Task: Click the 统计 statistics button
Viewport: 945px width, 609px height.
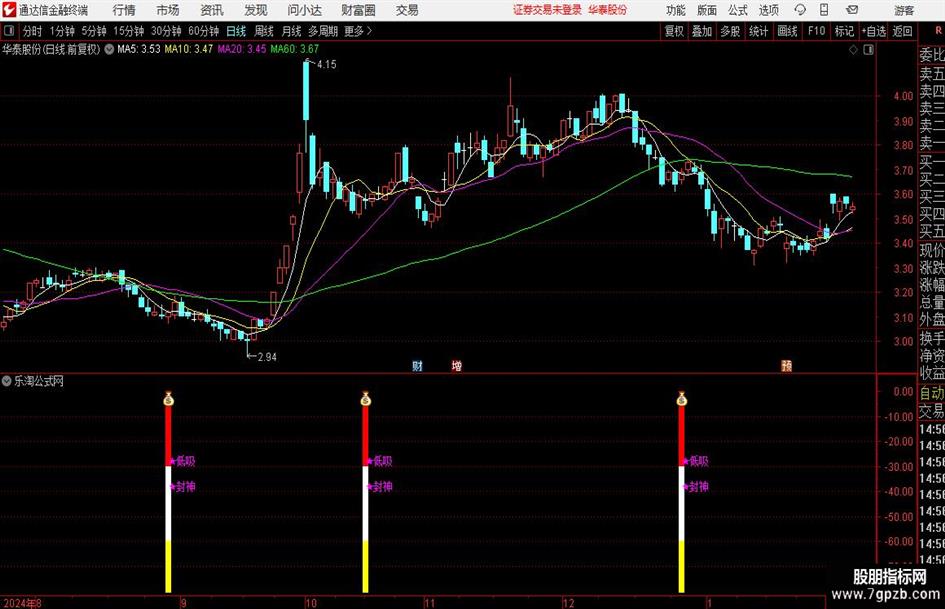Action: pyautogui.click(x=758, y=31)
